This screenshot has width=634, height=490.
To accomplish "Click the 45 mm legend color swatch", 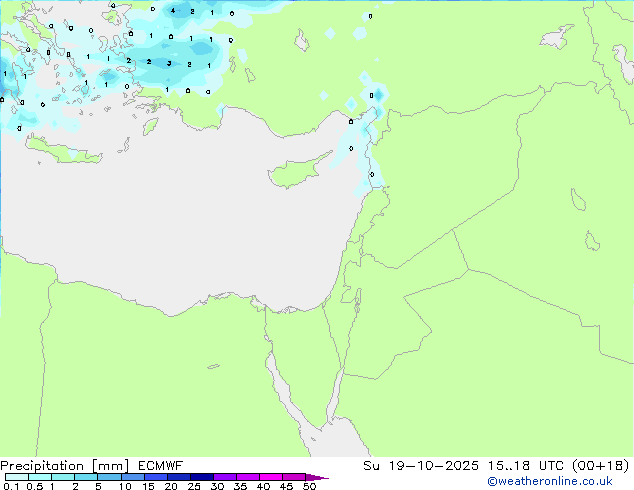I will tap(294, 477).
